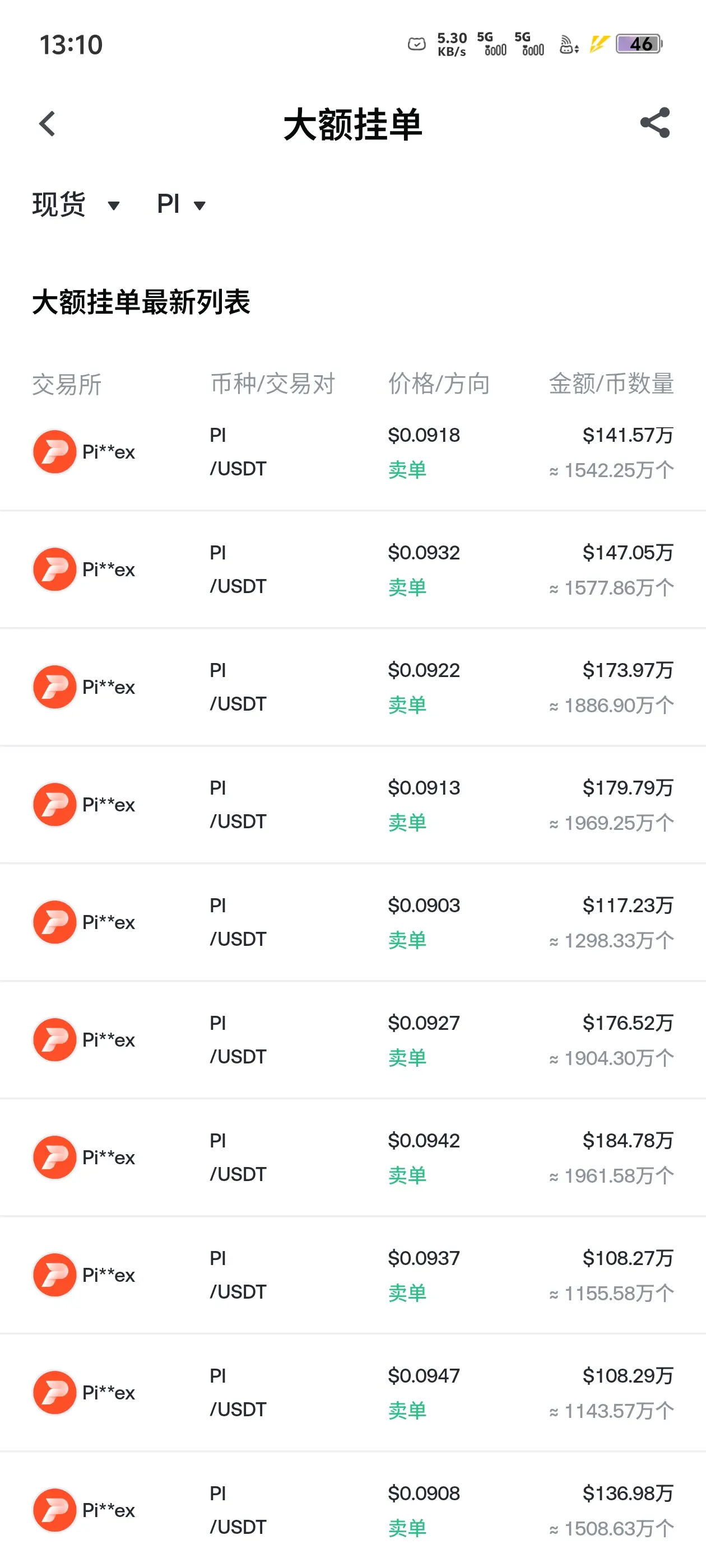Tap the back arrow icon

(x=47, y=124)
